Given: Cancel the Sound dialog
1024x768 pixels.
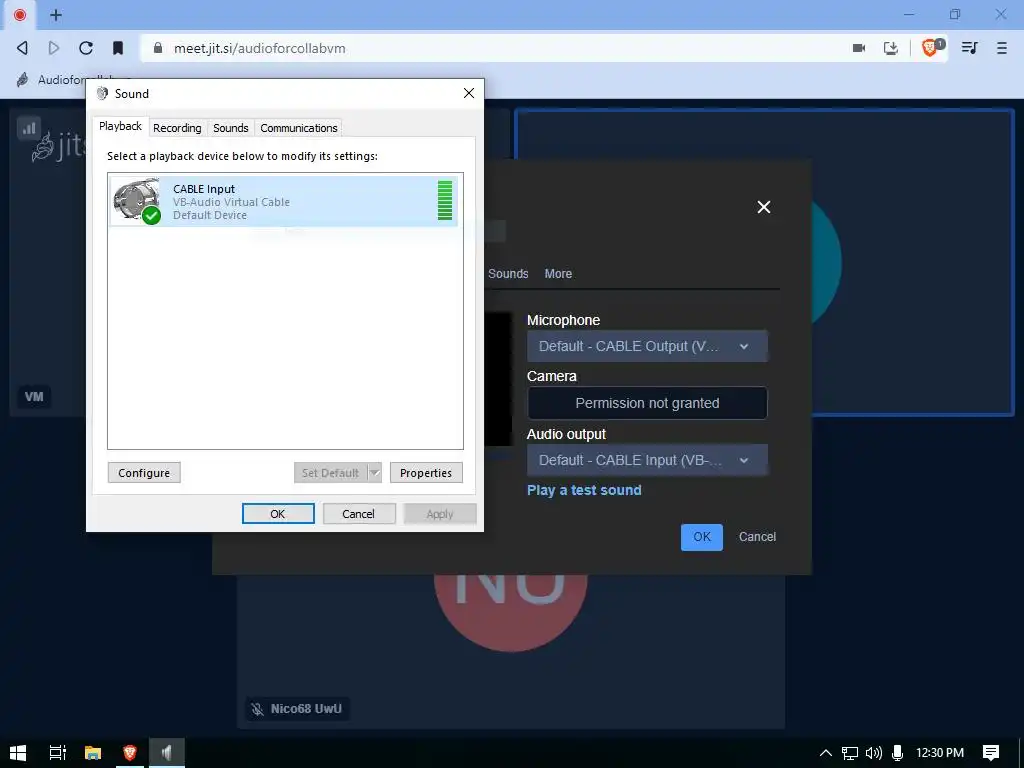Looking at the screenshot, I should click(359, 514).
